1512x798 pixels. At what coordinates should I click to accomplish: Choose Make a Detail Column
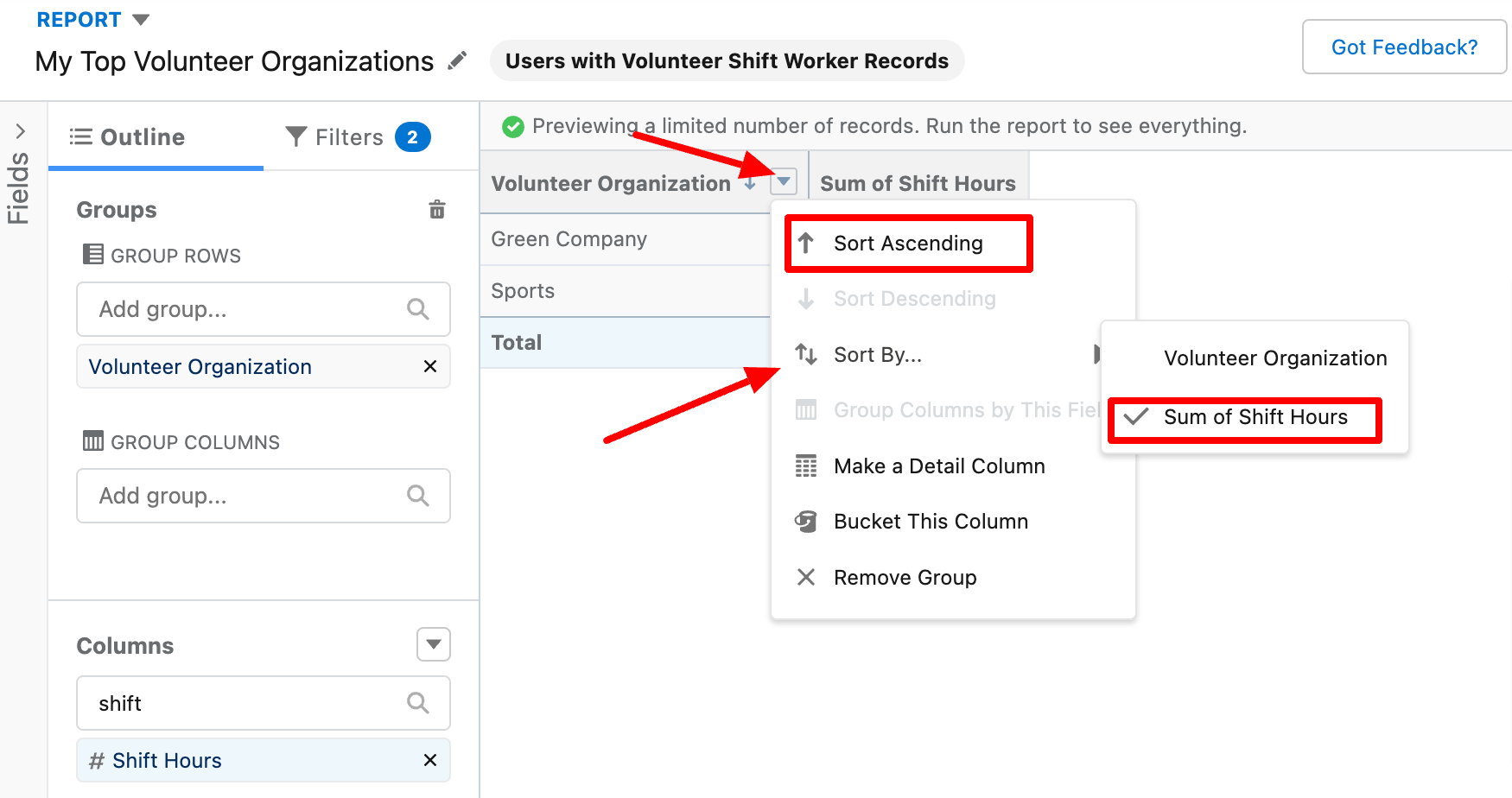pos(938,466)
